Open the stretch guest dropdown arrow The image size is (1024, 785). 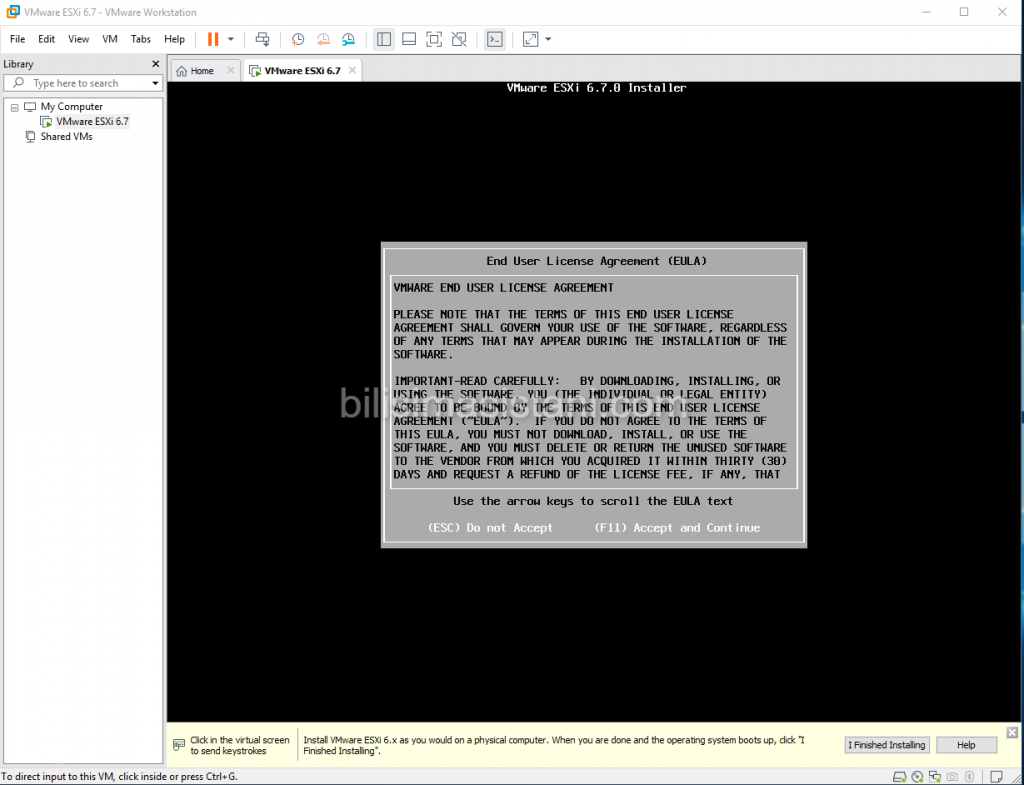point(548,39)
